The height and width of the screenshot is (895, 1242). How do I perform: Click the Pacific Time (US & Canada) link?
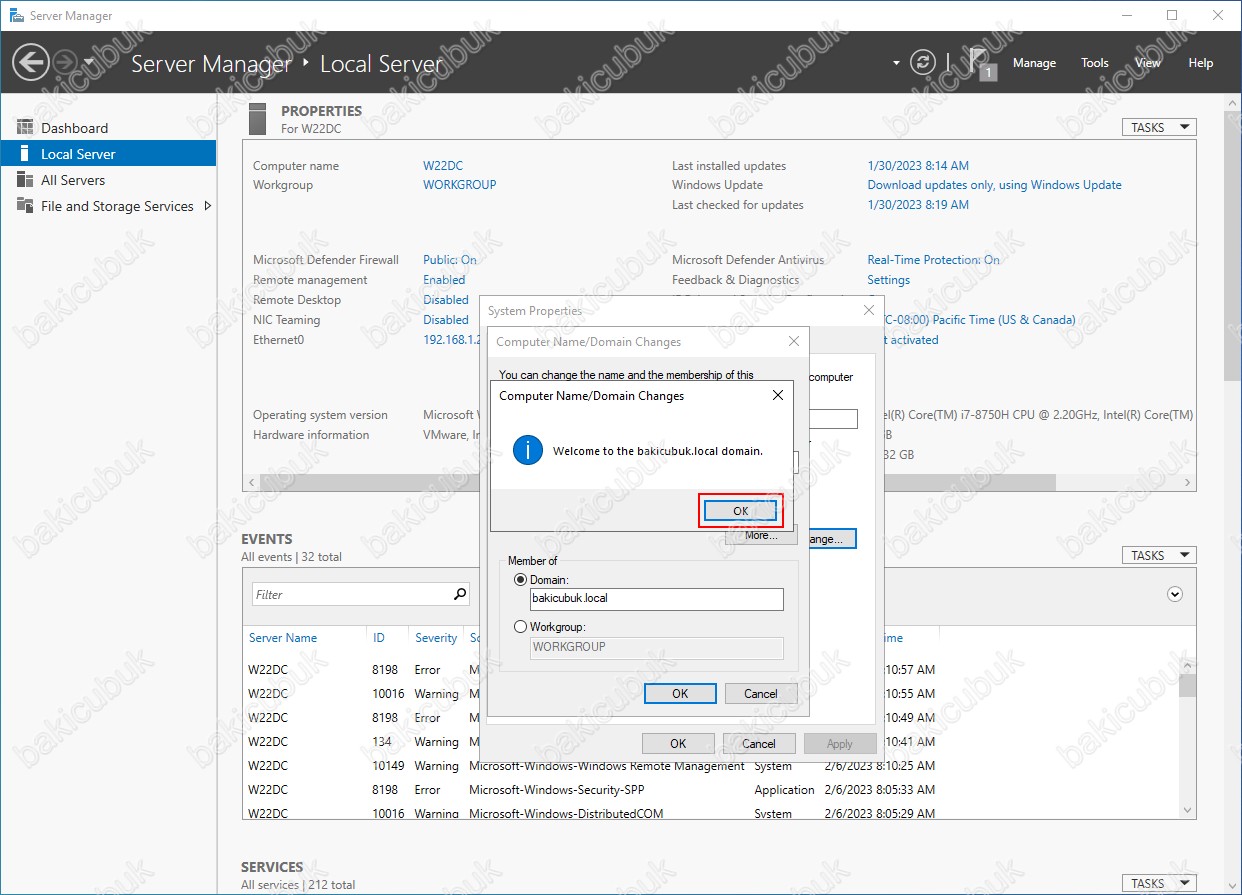[x=978, y=320]
